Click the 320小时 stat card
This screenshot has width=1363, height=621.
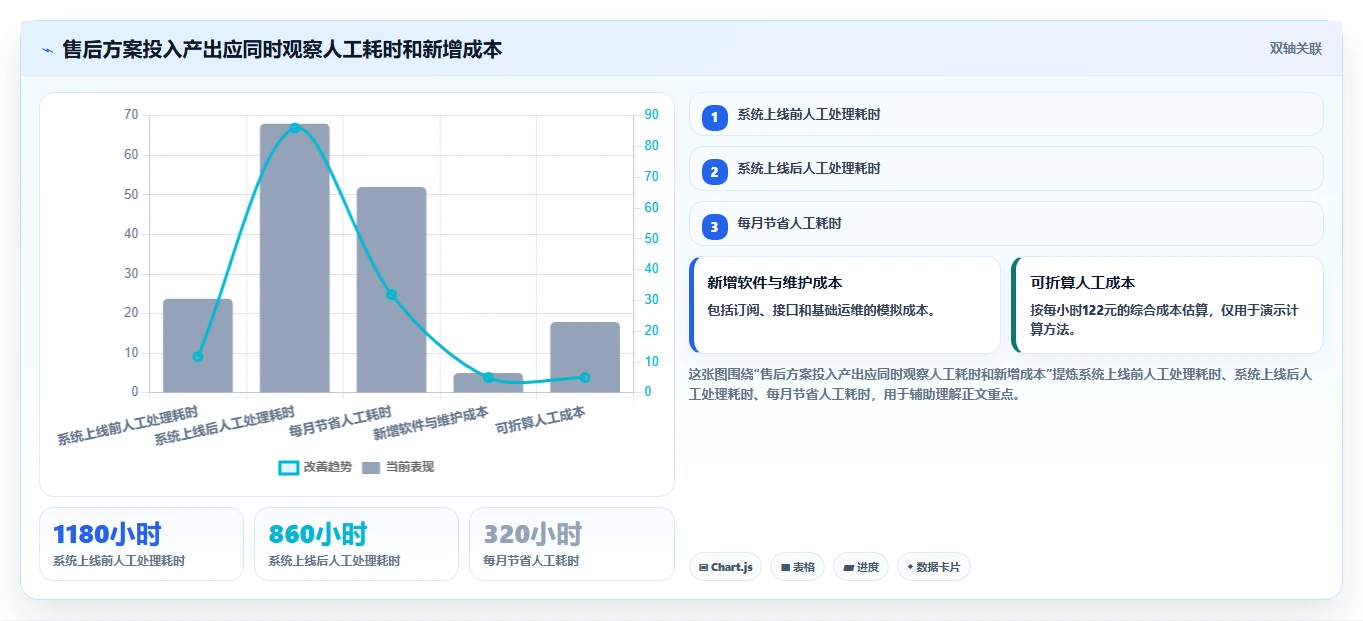(x=571, y=544)
